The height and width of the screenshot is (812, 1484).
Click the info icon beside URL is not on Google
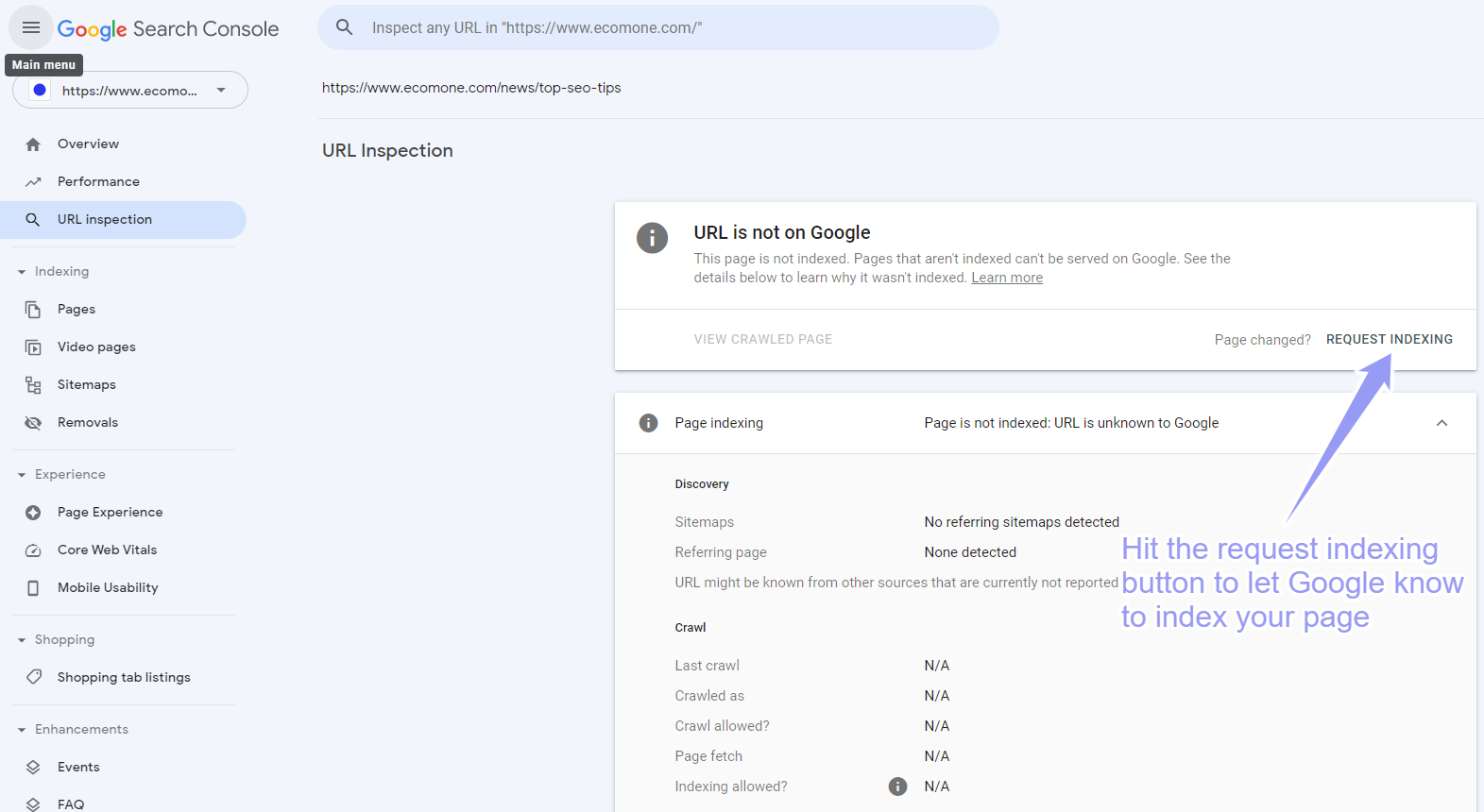(x=652, y=238)
